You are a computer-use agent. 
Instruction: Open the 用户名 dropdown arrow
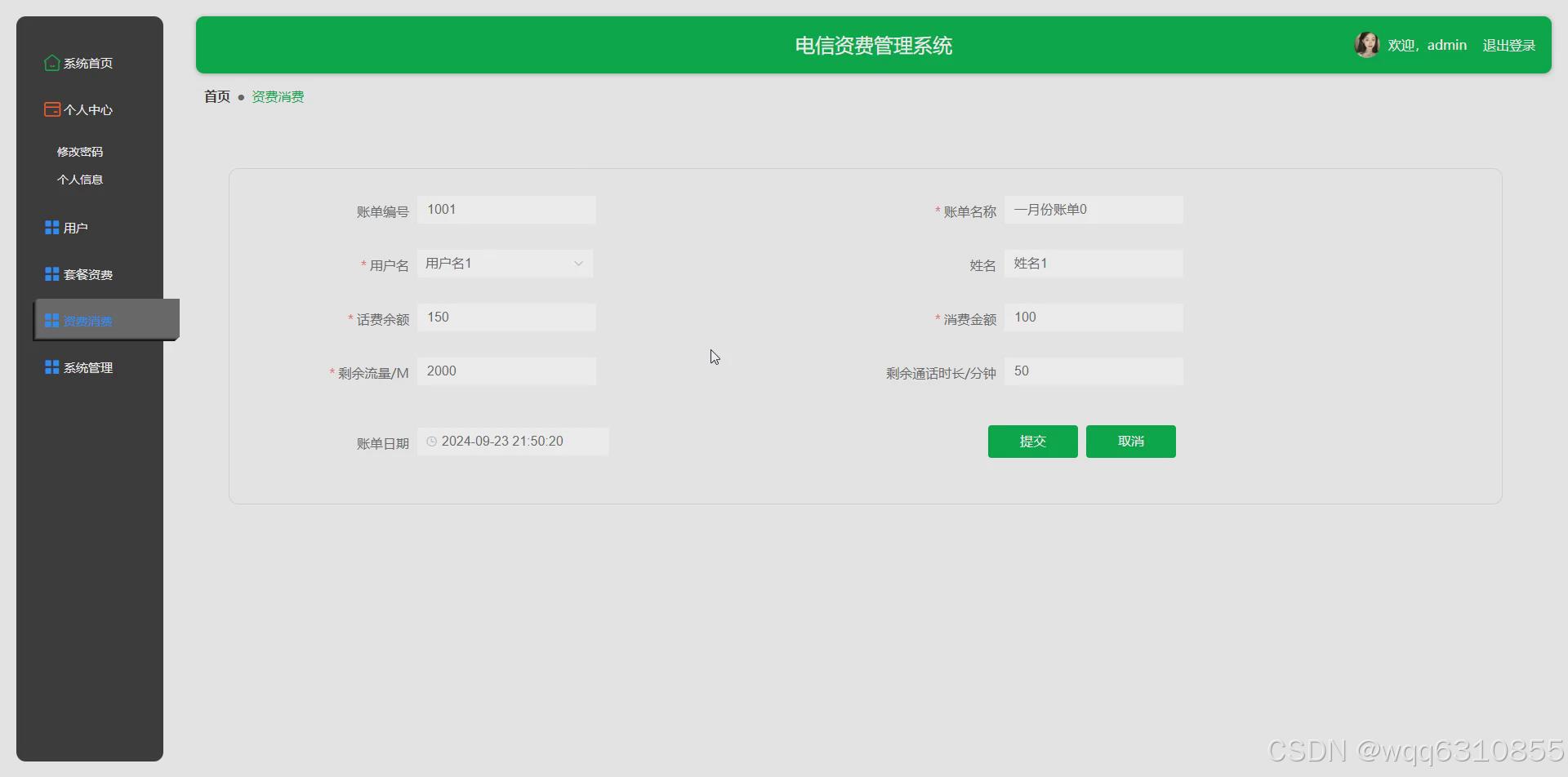click(x=578, y=264)
